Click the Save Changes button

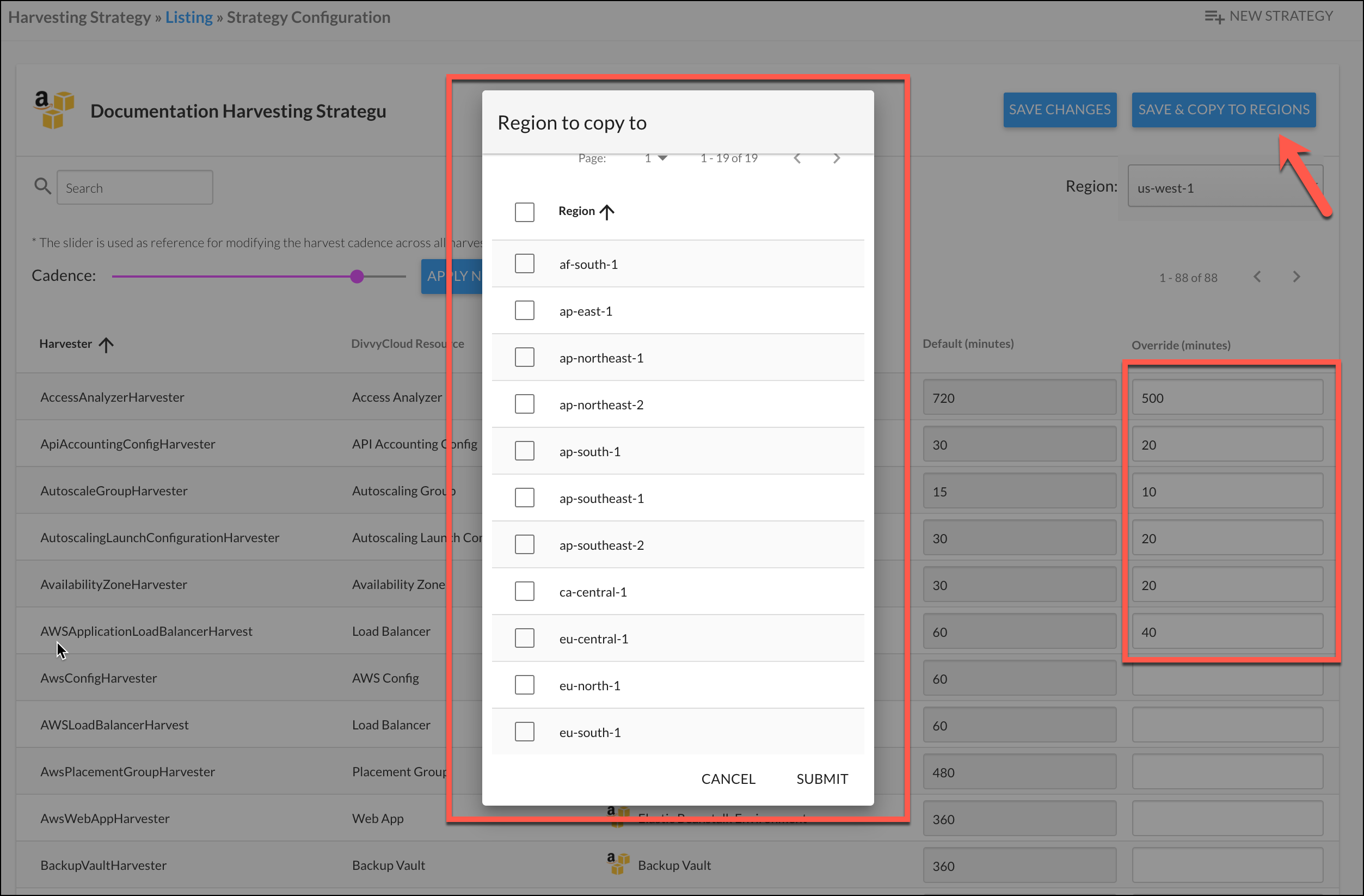[x=1059, y=109]
